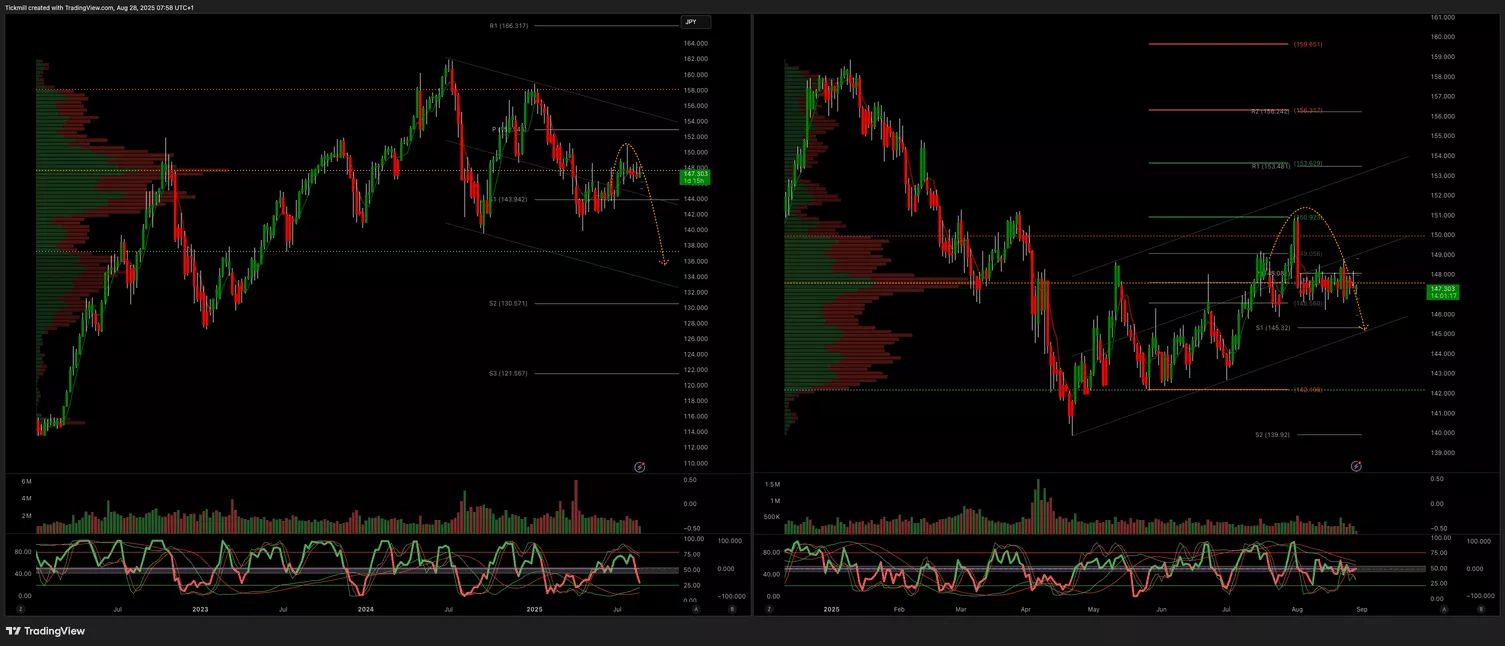
Task: Select the S2 (139.92) pivot label
Action: coord(1272,435)
